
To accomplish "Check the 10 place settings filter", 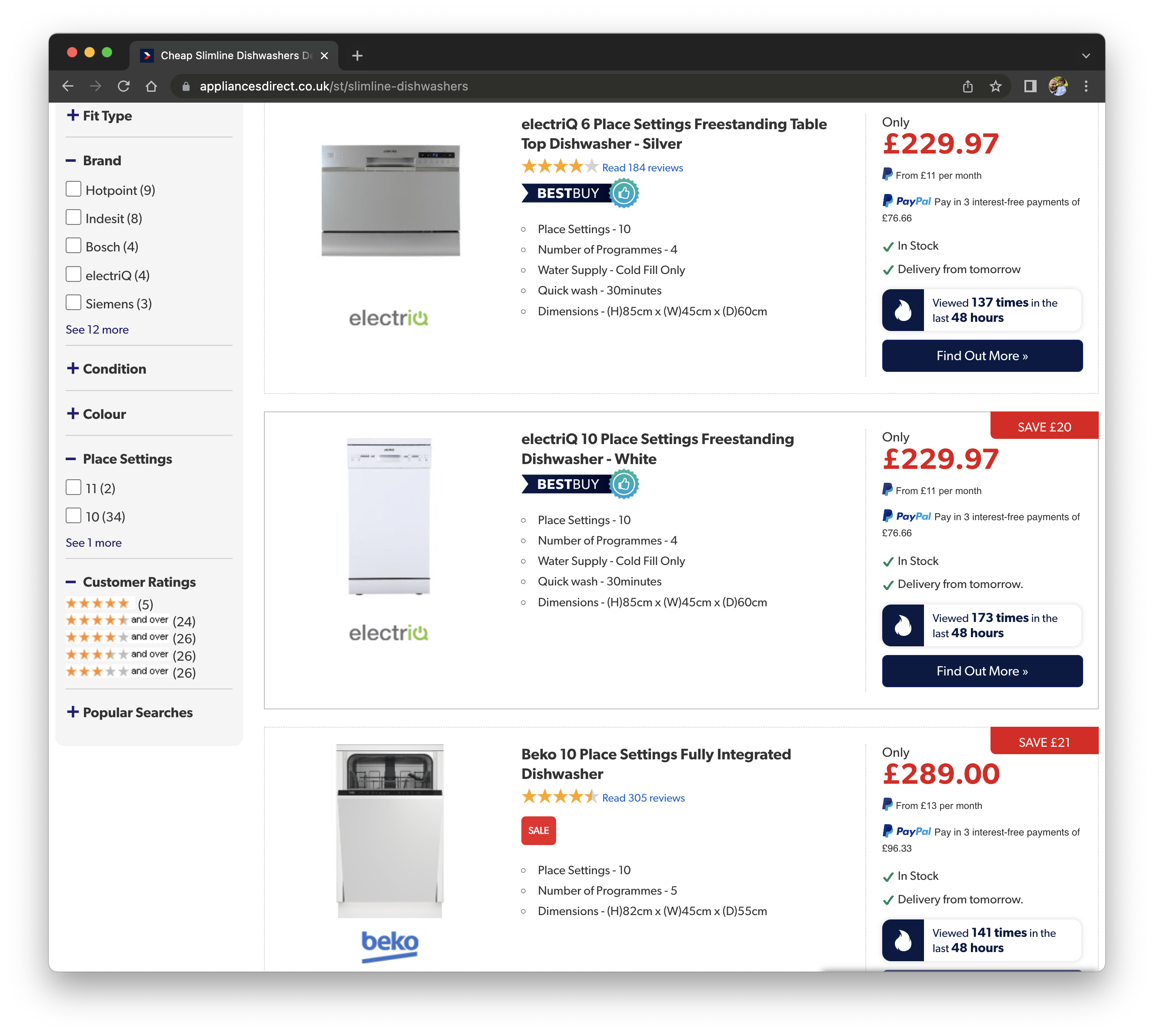I will point(73,516).
